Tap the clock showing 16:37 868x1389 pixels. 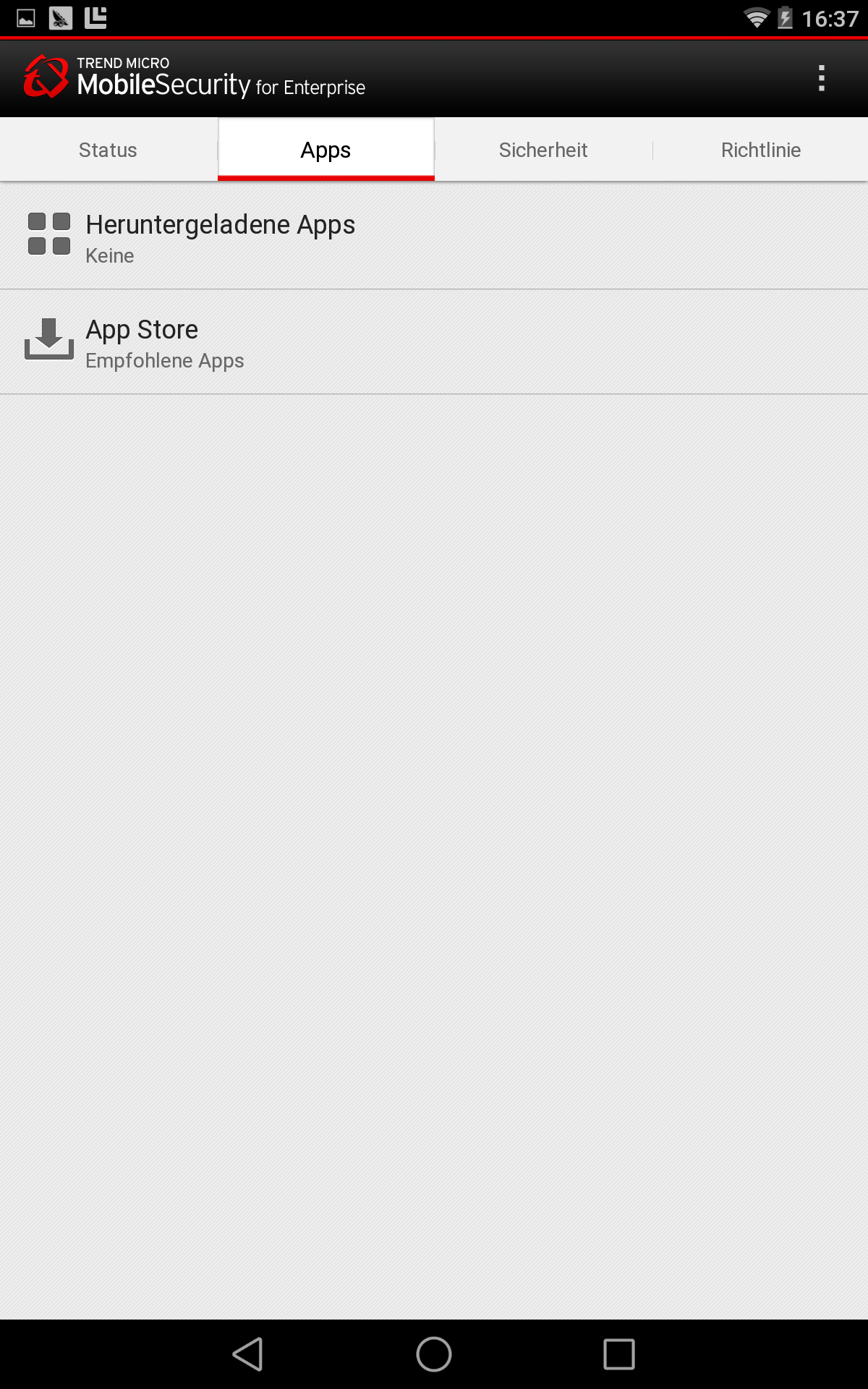click(x=830, y=19)
